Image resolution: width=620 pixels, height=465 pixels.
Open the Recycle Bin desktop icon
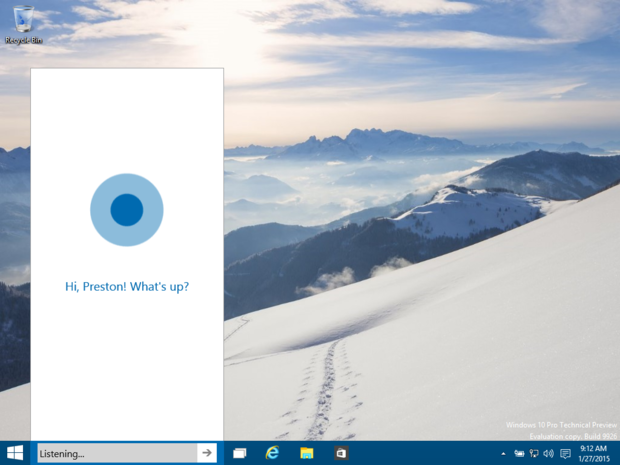point(23,25)
